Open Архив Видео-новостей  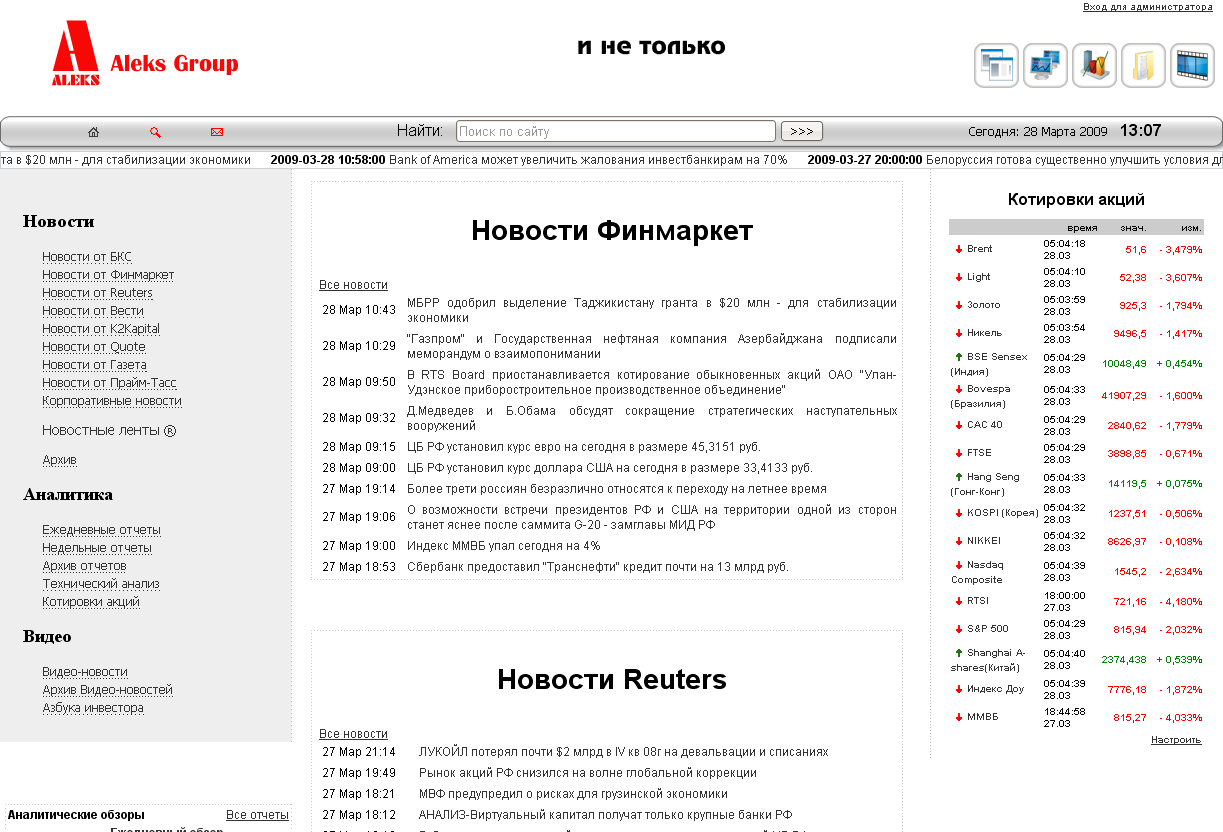(107, 690)
